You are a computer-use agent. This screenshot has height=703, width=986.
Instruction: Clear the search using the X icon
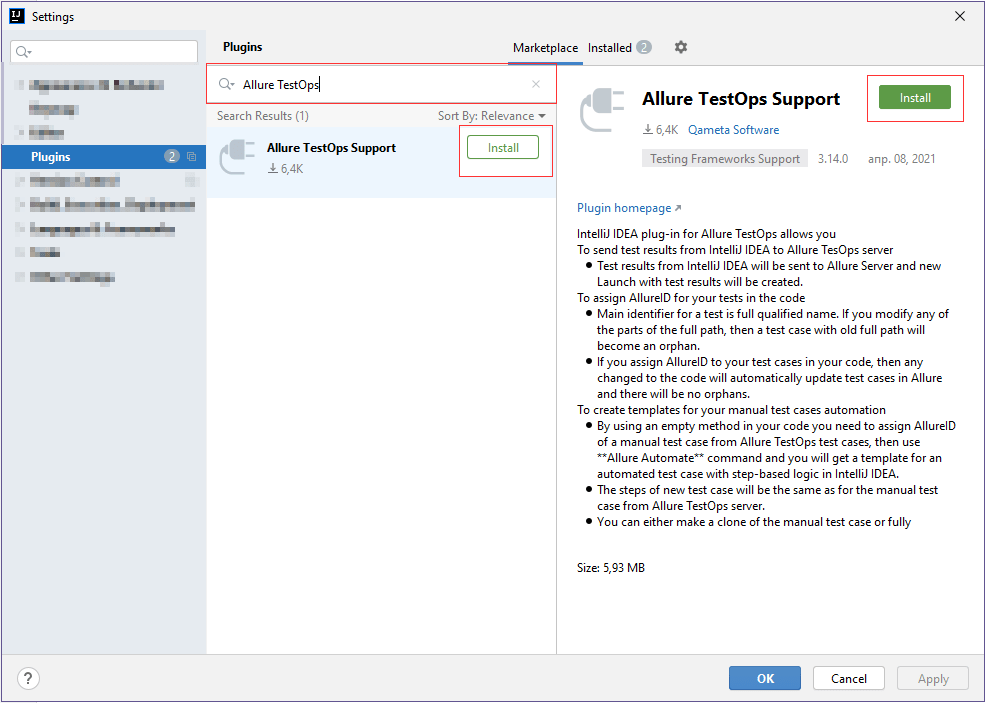pyautogui.click(x=536, y=84)
